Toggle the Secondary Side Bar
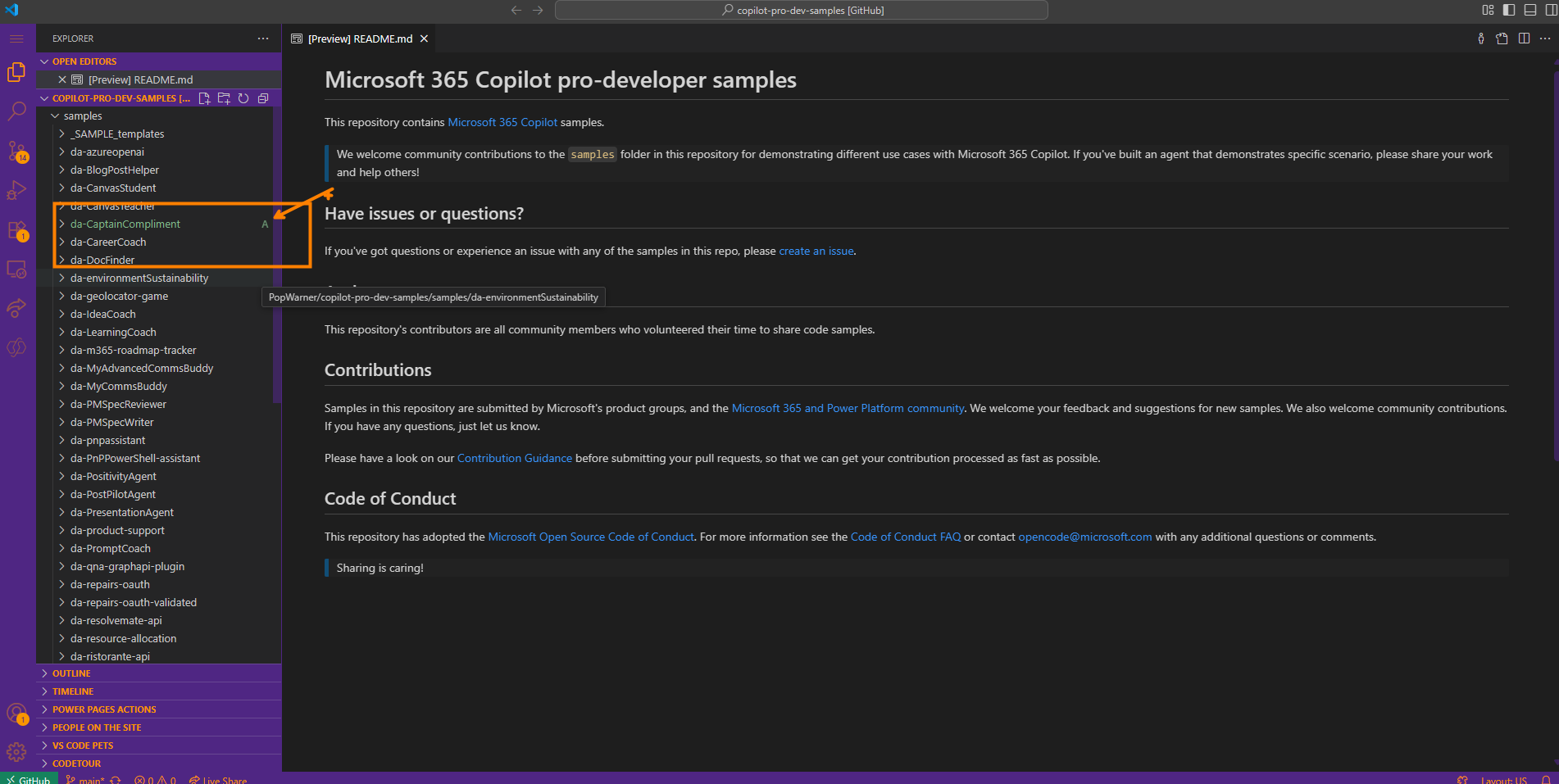This screenshot has height=784, width=1559. [x=1551, y=10]
